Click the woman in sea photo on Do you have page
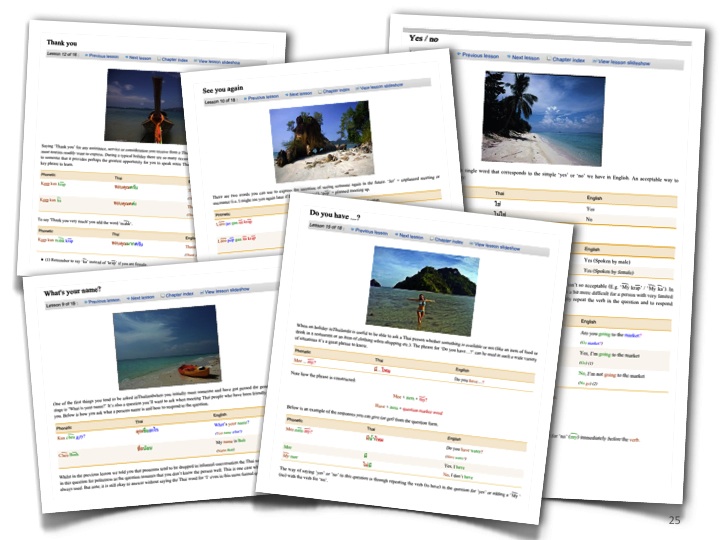 (423, 290)
